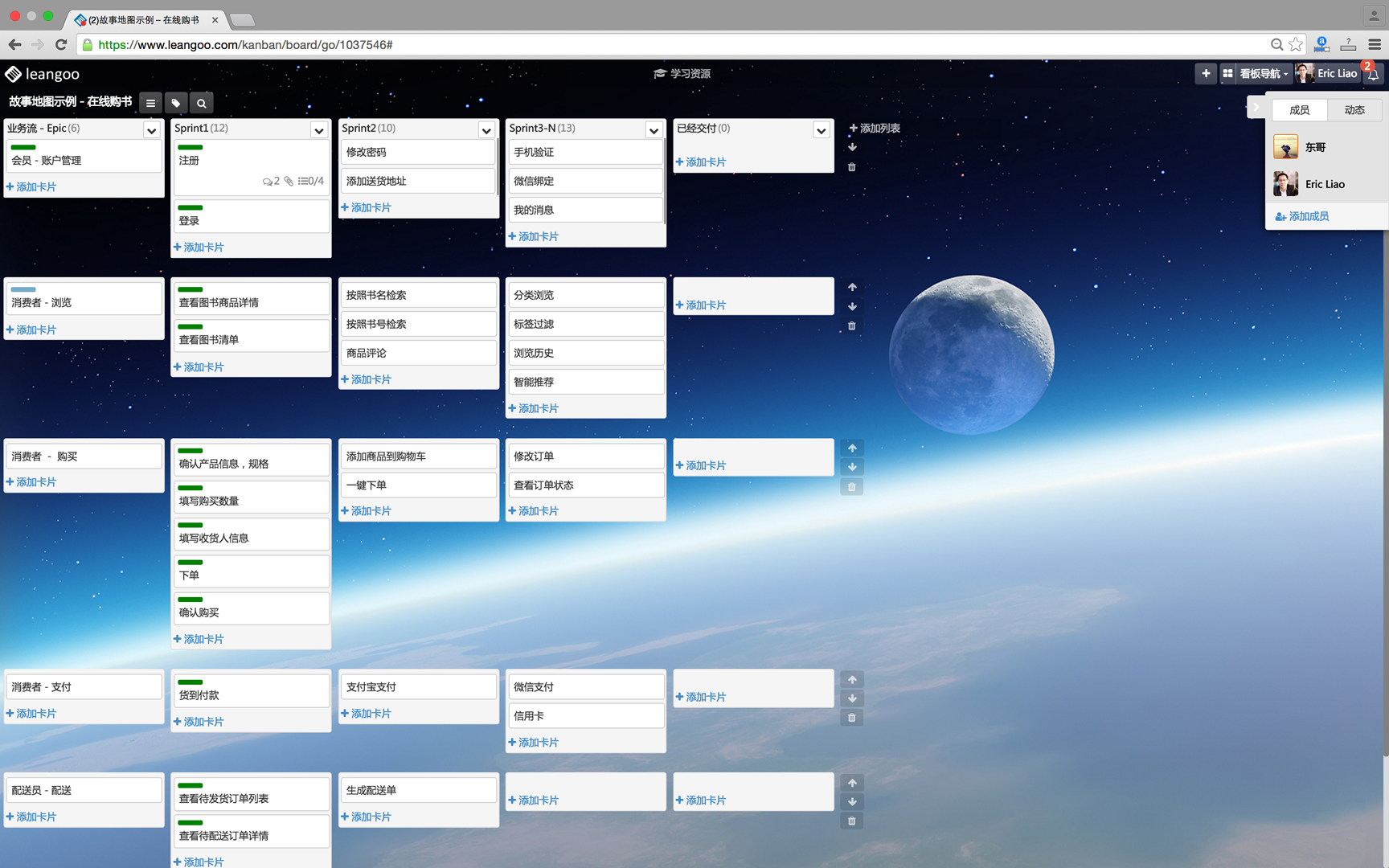Switch to the 动态 tab
The height and width of the screenshot is (868, 1389).
click(1354, 110)
